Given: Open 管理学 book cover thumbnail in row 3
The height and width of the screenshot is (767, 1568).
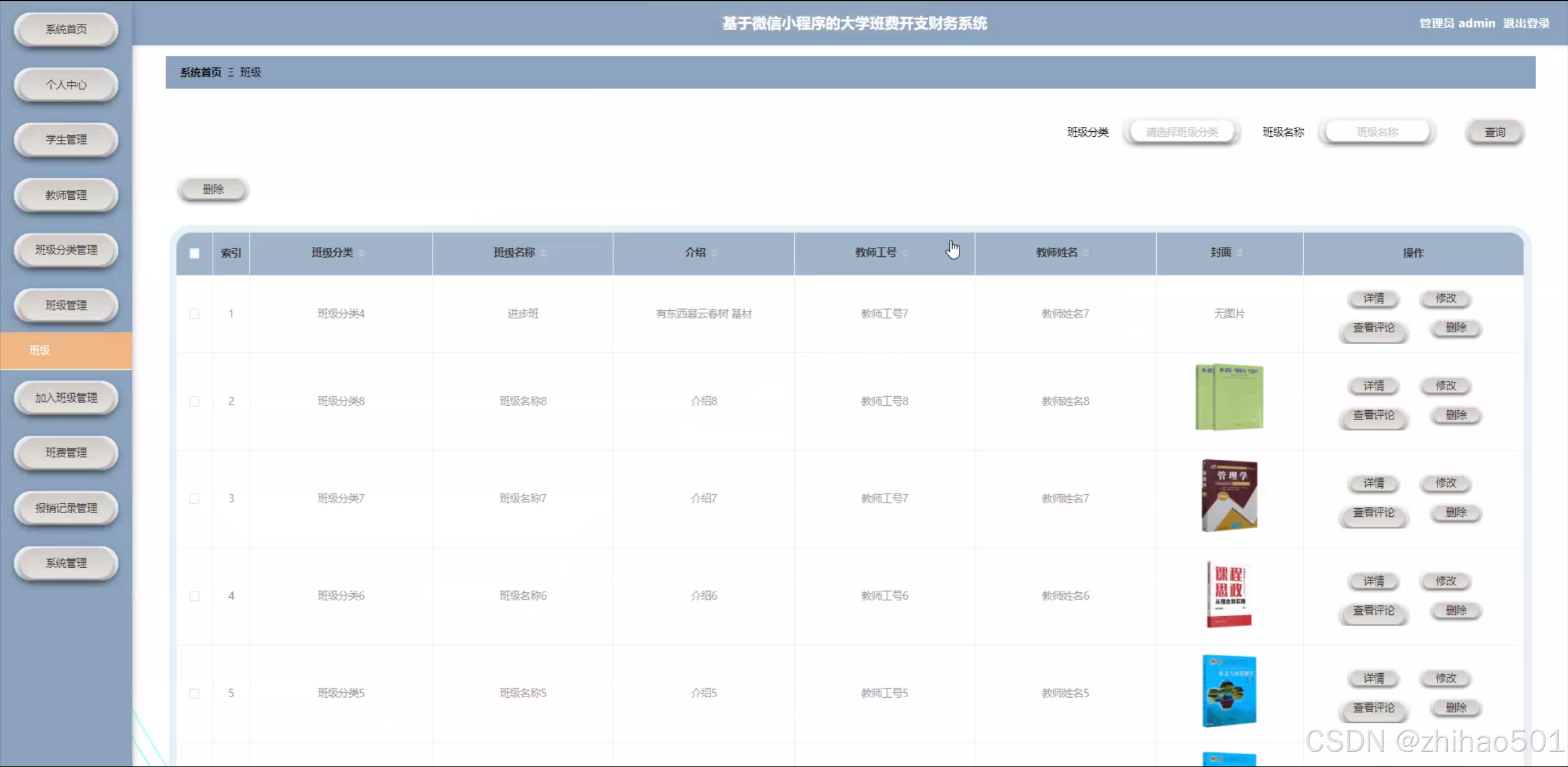Looking at the screenshot, I should pyautogui.click(x=1229, y=495).
